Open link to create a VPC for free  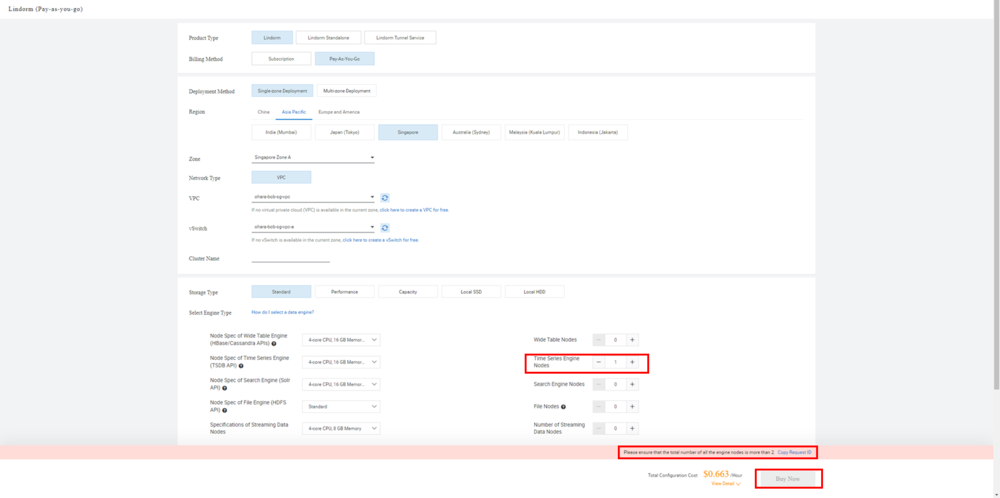pyautogui.click(x=415, y=210)
